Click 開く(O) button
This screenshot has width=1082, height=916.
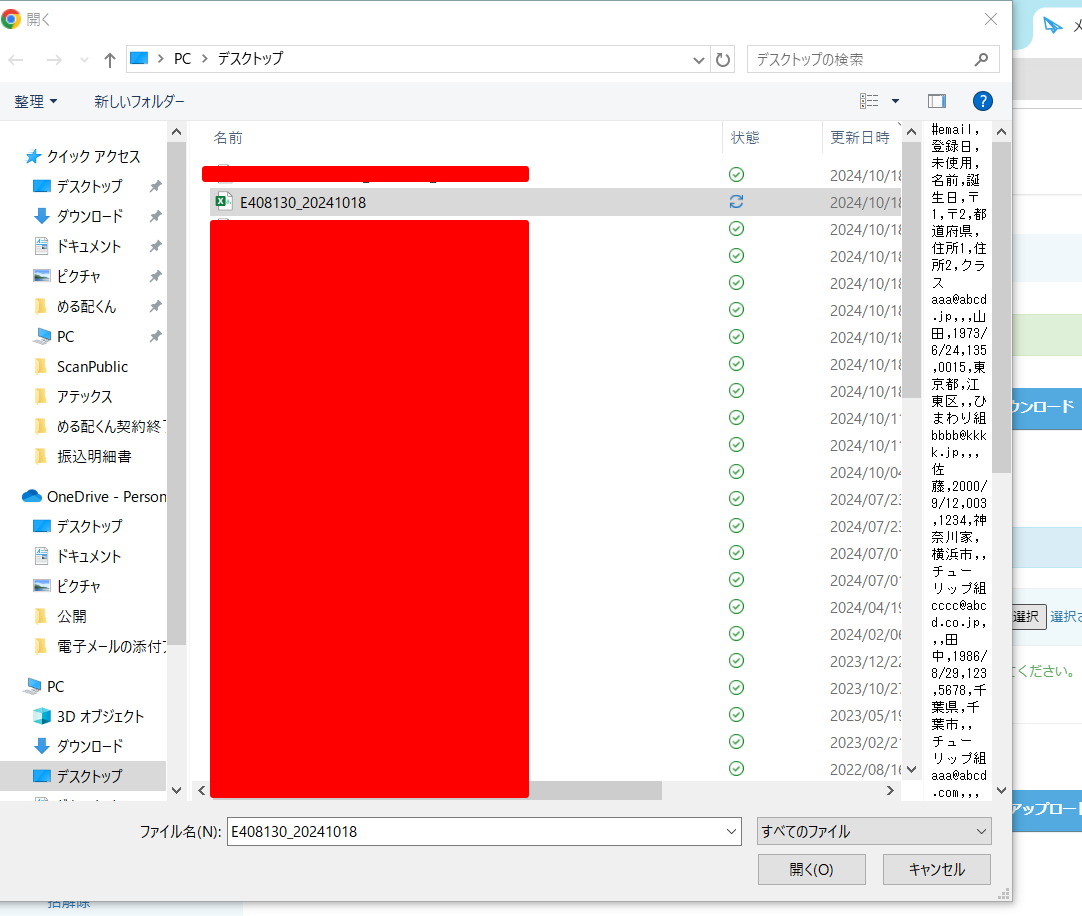[812, 870]
